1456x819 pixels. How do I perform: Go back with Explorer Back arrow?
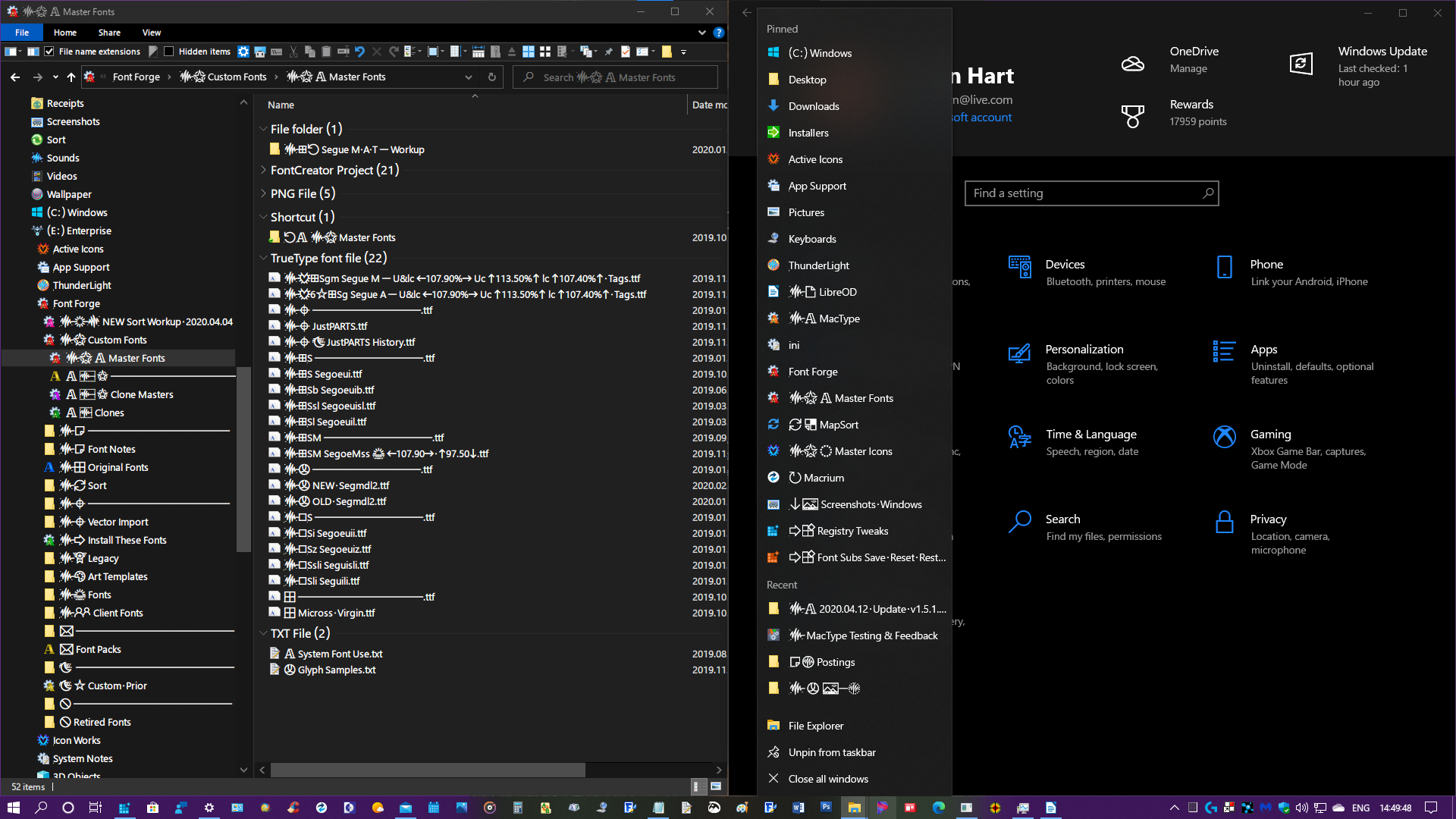(15, 77)
